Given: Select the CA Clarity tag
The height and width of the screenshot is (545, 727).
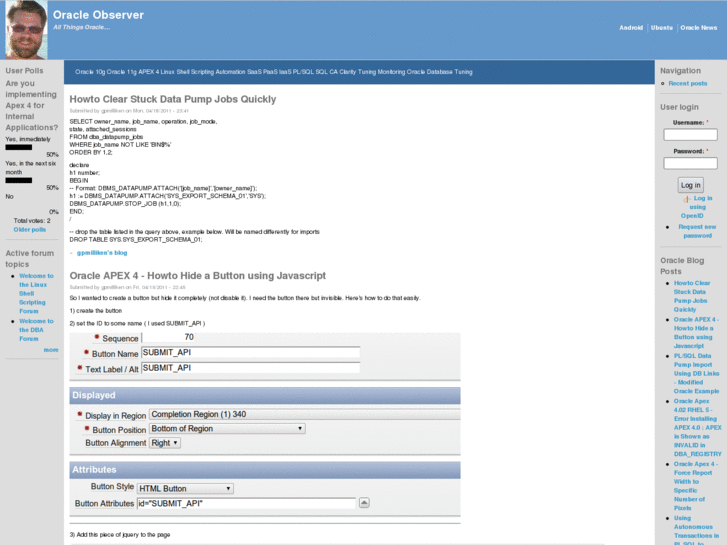Looking at the screenshot, I should [343, 72].
